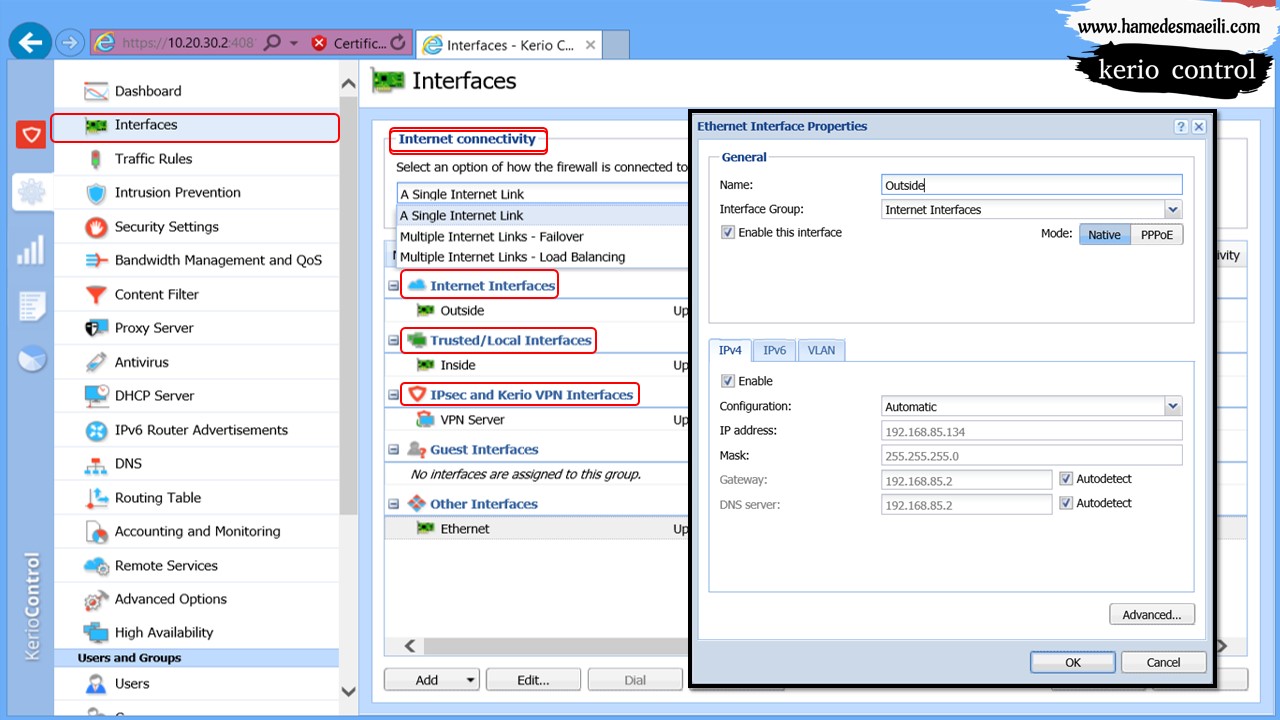Collapse Trusted/Local Interfaces group
This screenshot has height=720, width=1280.
click(x=393, y=341)
